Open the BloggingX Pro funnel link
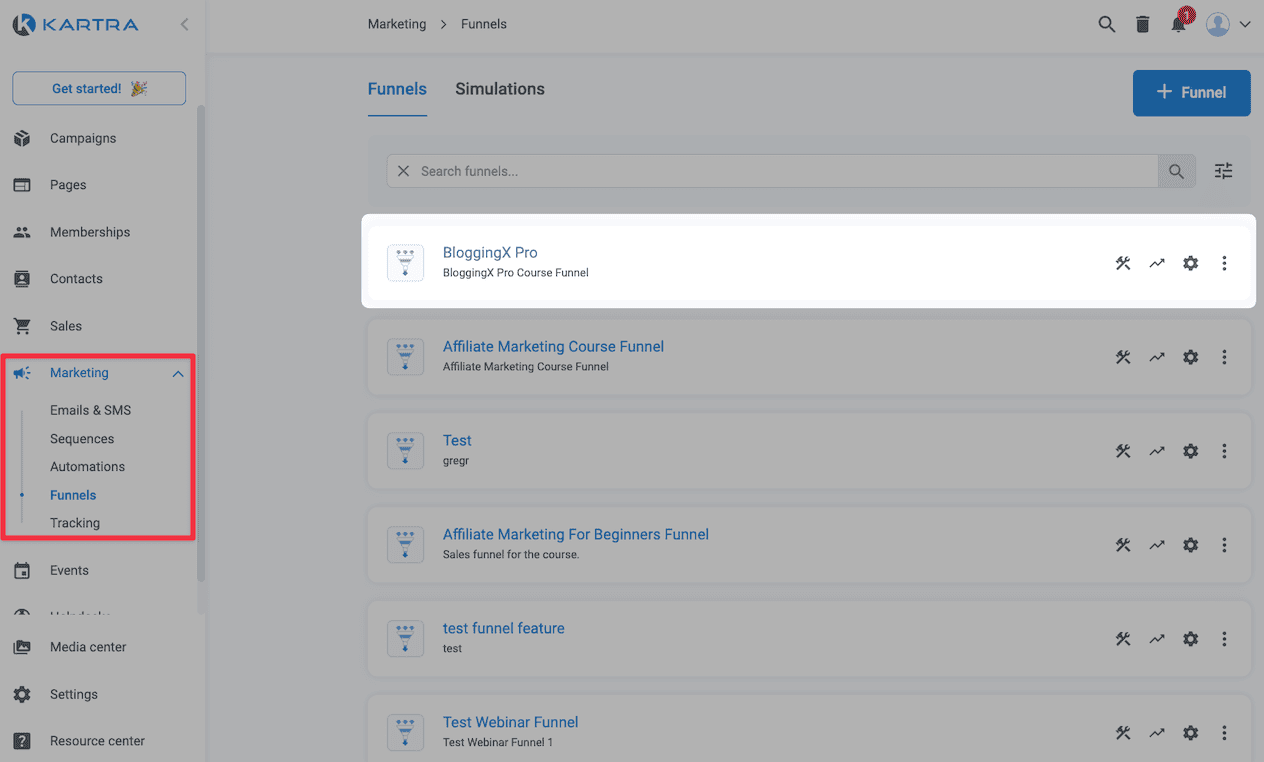Viewport: 1264px width, 762px height. point(490,253)
